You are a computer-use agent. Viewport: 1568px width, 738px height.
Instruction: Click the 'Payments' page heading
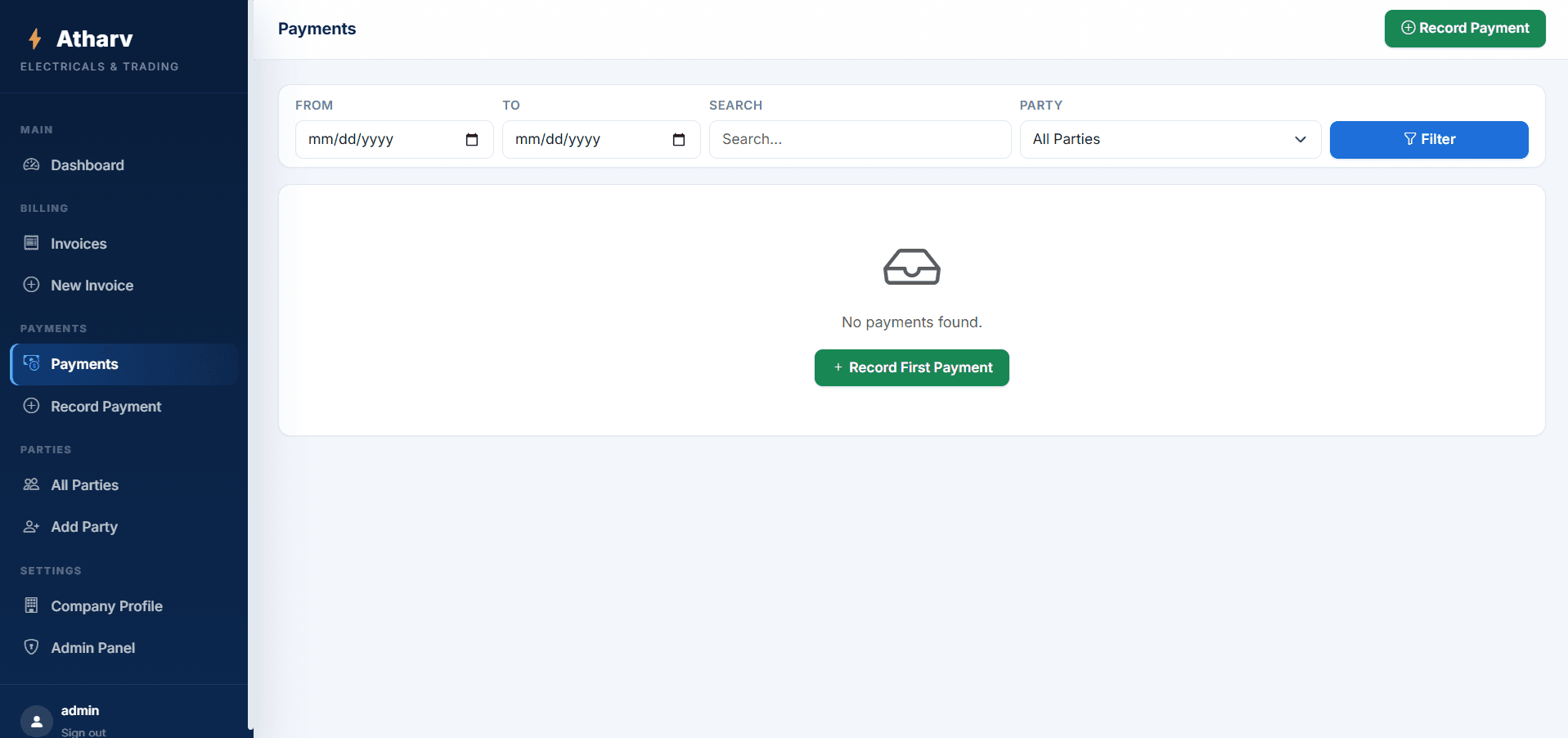click(x=317, y=29)
